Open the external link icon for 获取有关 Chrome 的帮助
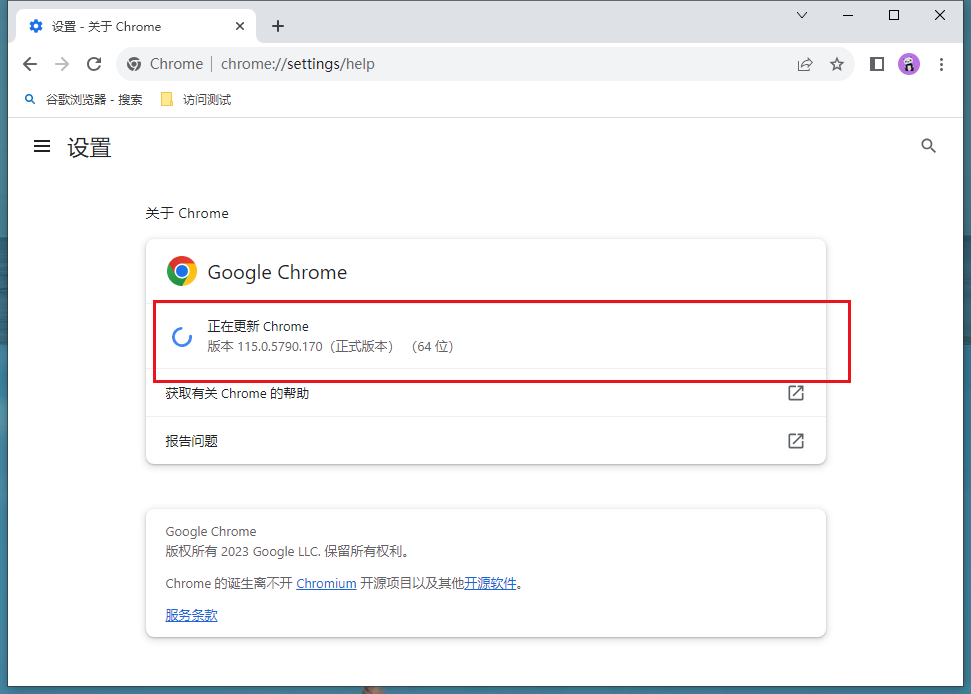 (796, 393)
